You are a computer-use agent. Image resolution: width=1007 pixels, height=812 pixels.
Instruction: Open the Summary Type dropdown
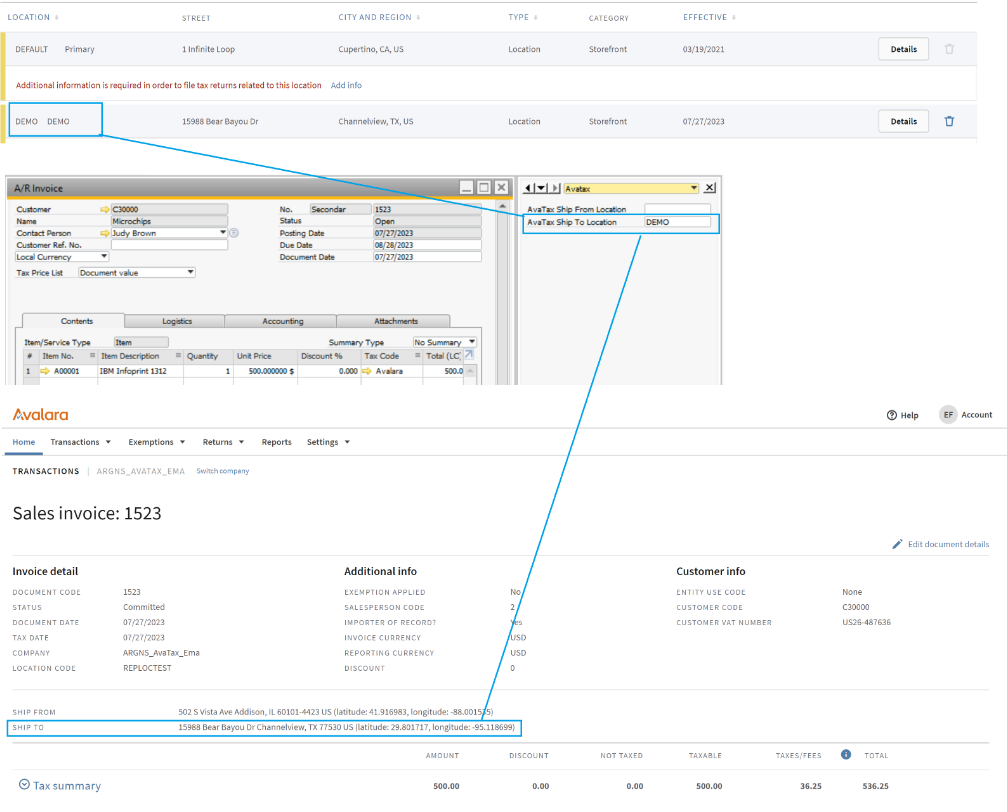(472, 342)
